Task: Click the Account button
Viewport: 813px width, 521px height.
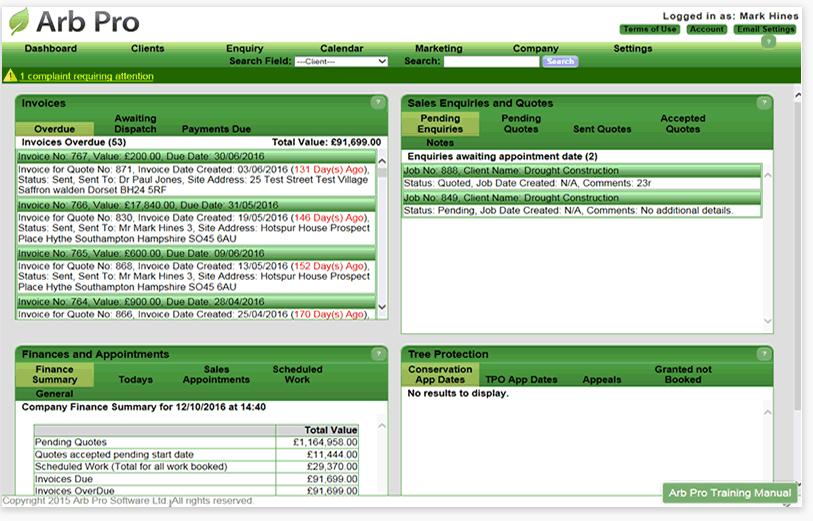Action: coord(707,29)
